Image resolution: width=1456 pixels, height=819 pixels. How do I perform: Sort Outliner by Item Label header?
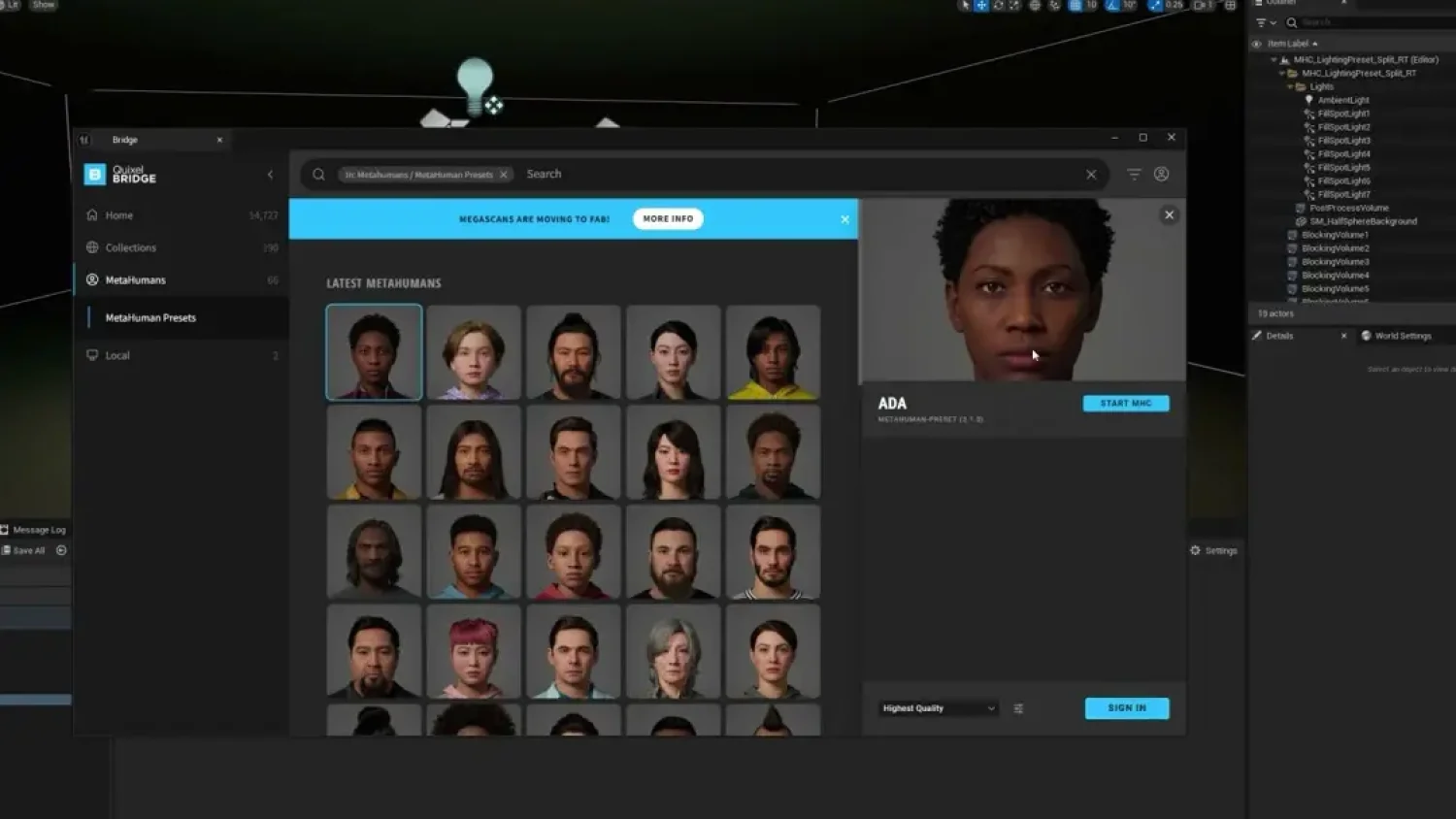(1292, 44)
